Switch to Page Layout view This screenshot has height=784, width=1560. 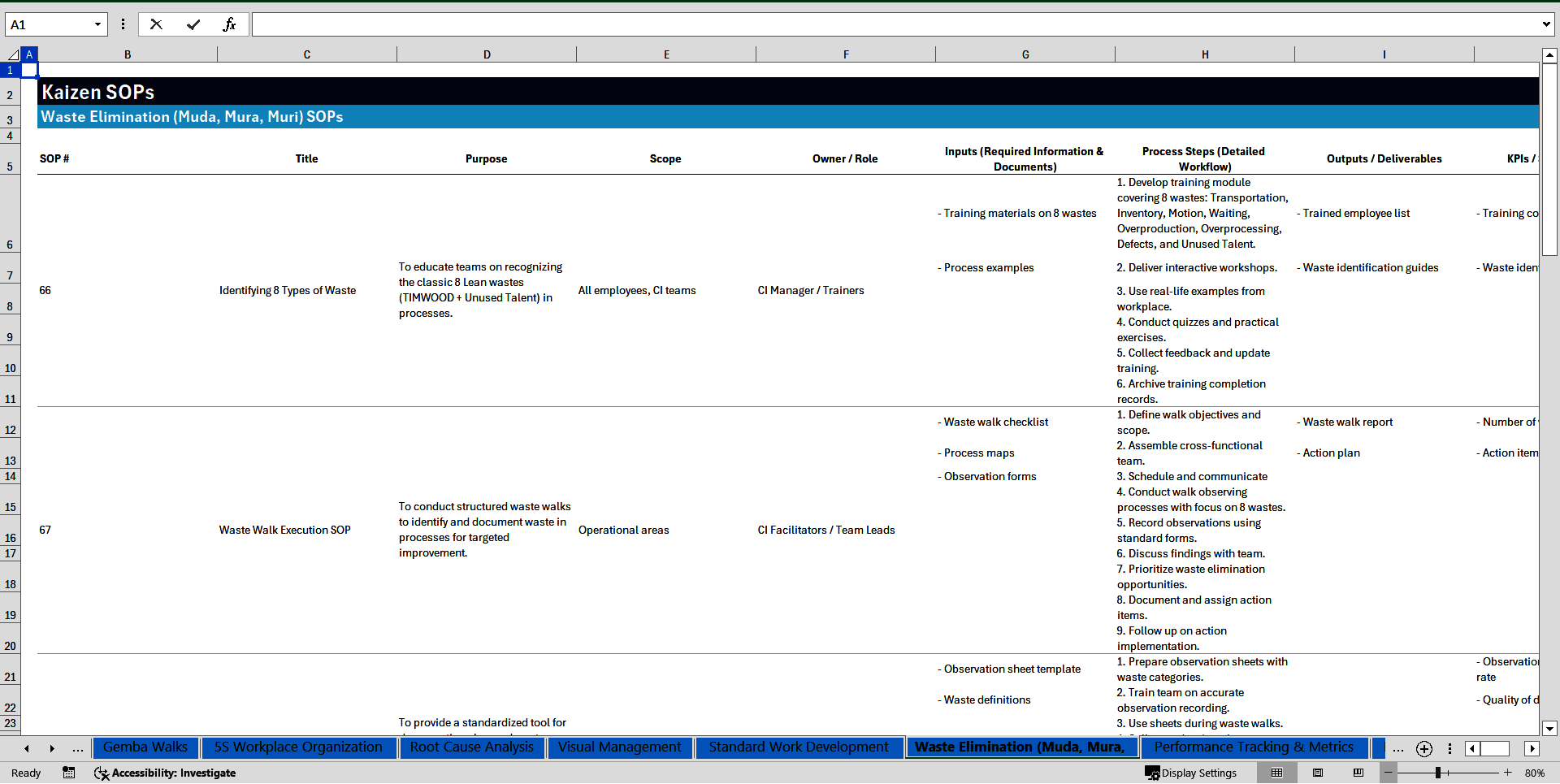point(1317,773)
